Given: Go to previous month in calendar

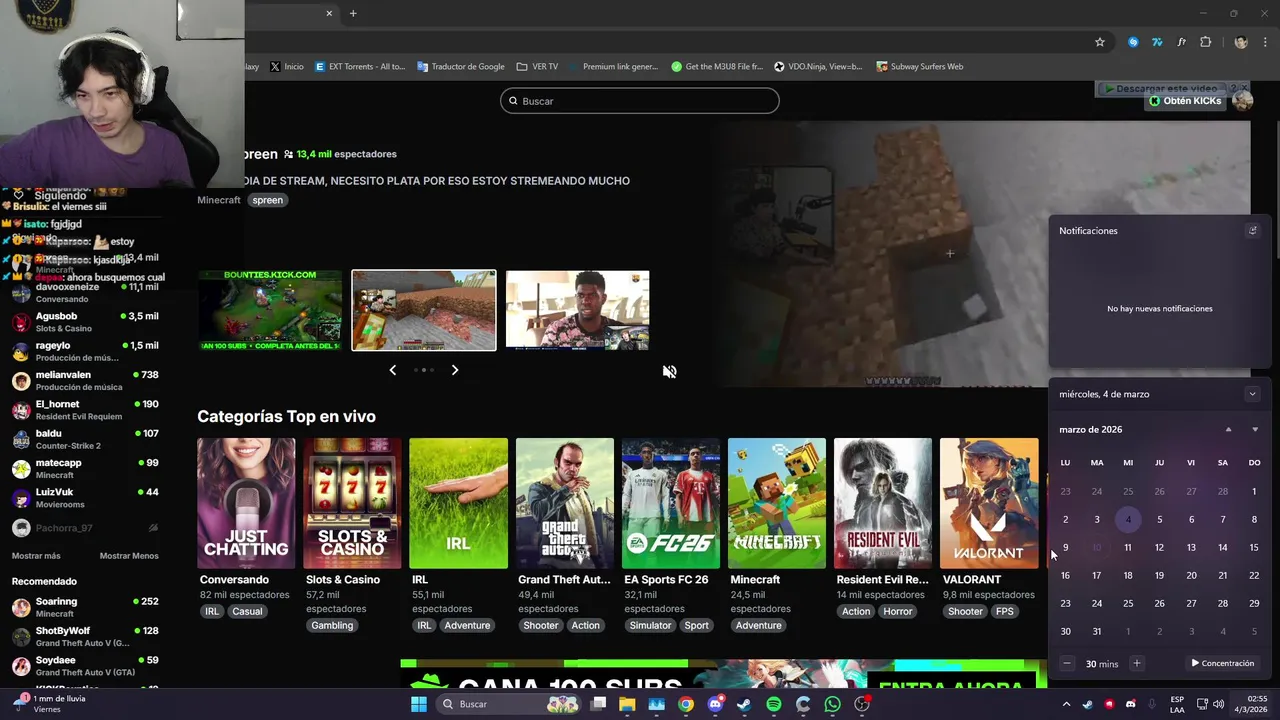Looking at the screenshot, I should [1228, 430].
